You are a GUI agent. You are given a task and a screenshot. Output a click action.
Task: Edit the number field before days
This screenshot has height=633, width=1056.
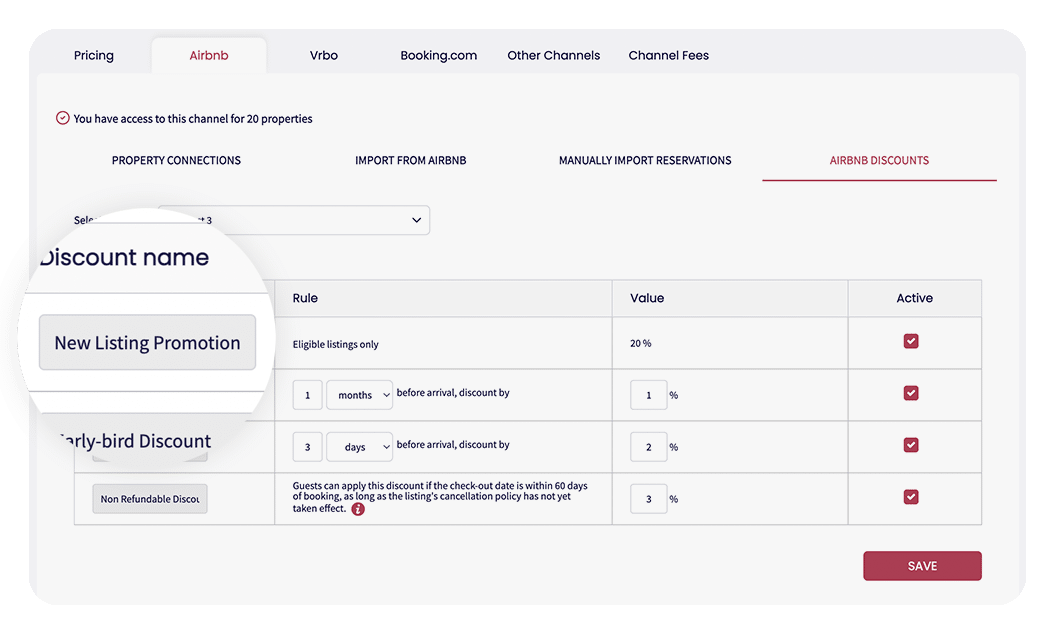[308, 446]
